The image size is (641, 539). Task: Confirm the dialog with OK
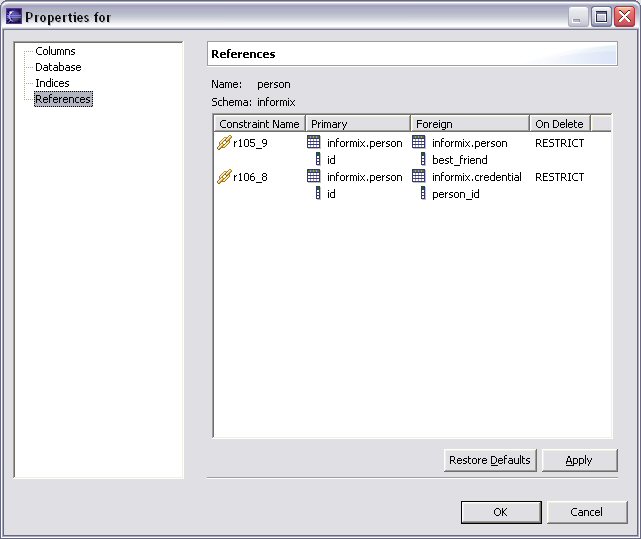tap(501, 512)
